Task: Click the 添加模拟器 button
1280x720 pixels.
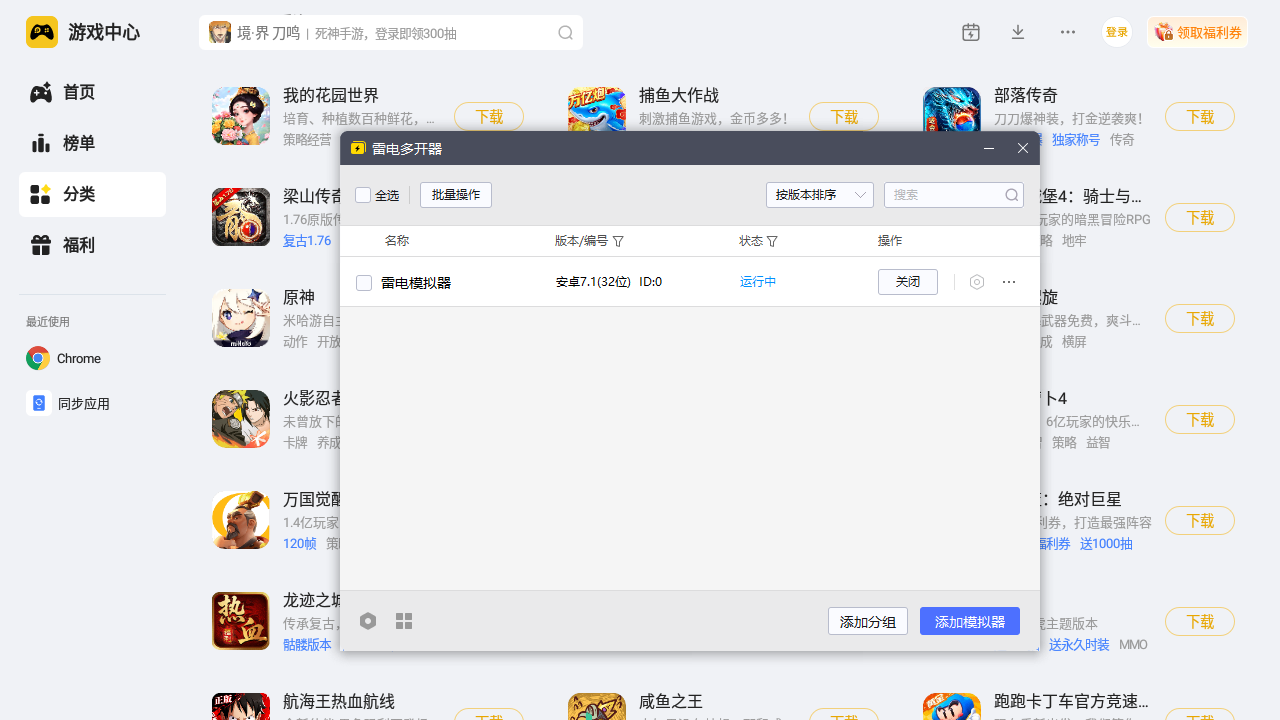Action: pyautogui.click(x=969, y=620)
